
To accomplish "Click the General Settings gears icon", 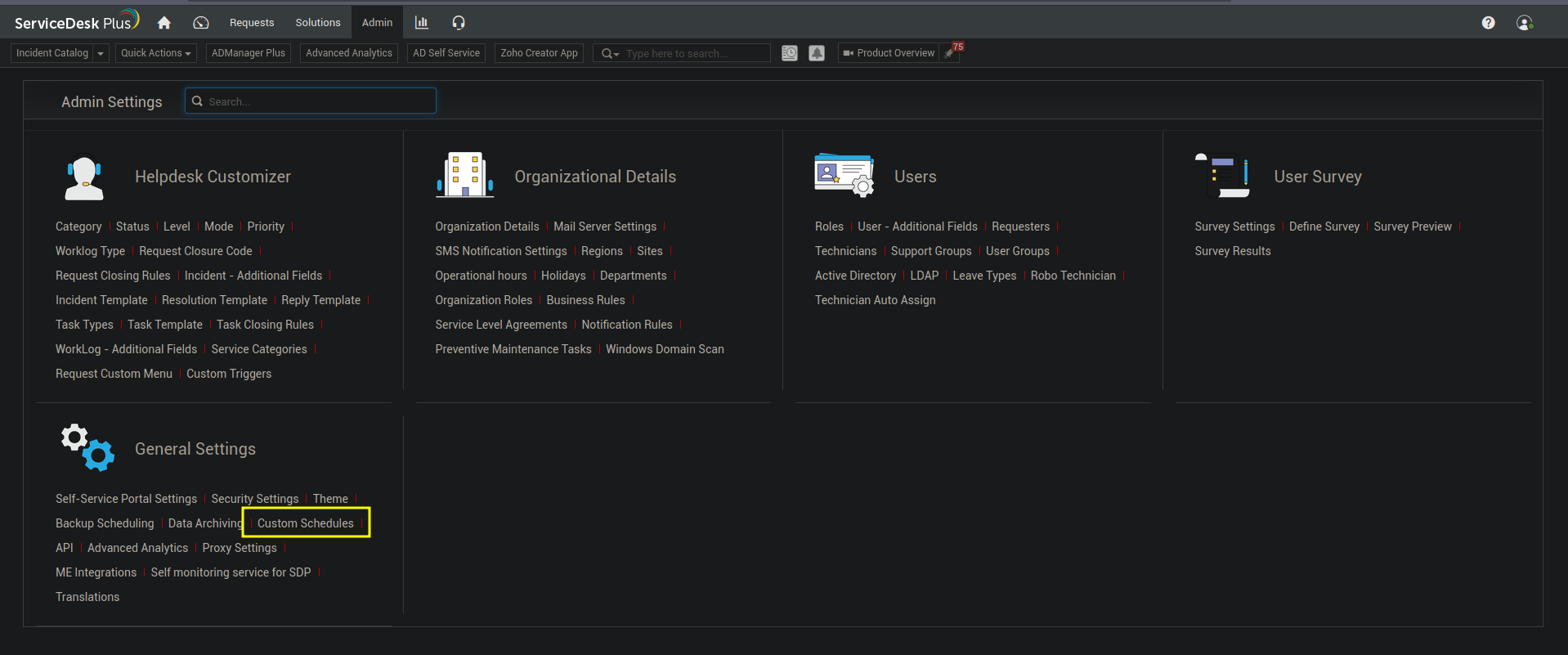I will pyautogui.click(x=87, y=447).
